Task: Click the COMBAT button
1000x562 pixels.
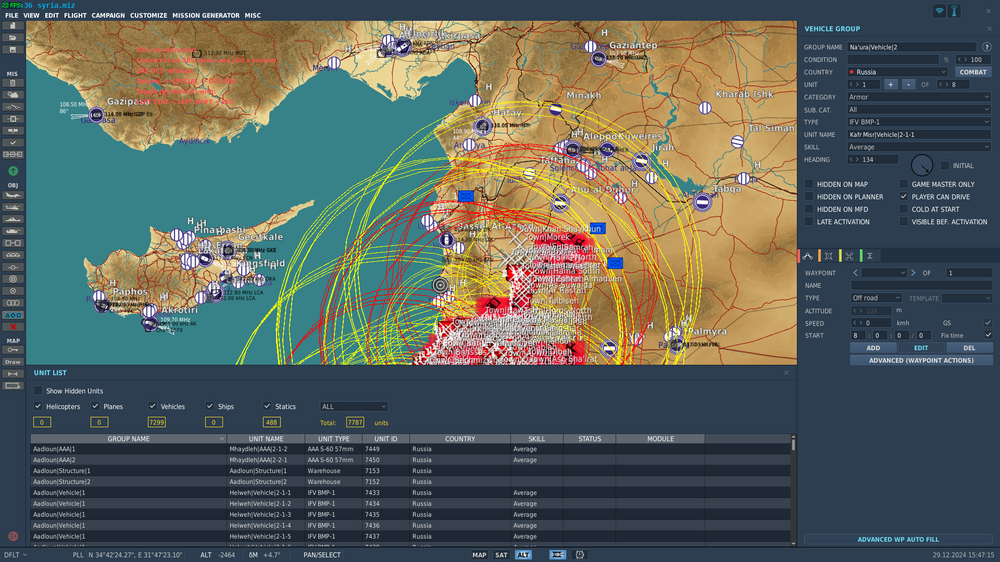Action: click(x=973, y=72)
